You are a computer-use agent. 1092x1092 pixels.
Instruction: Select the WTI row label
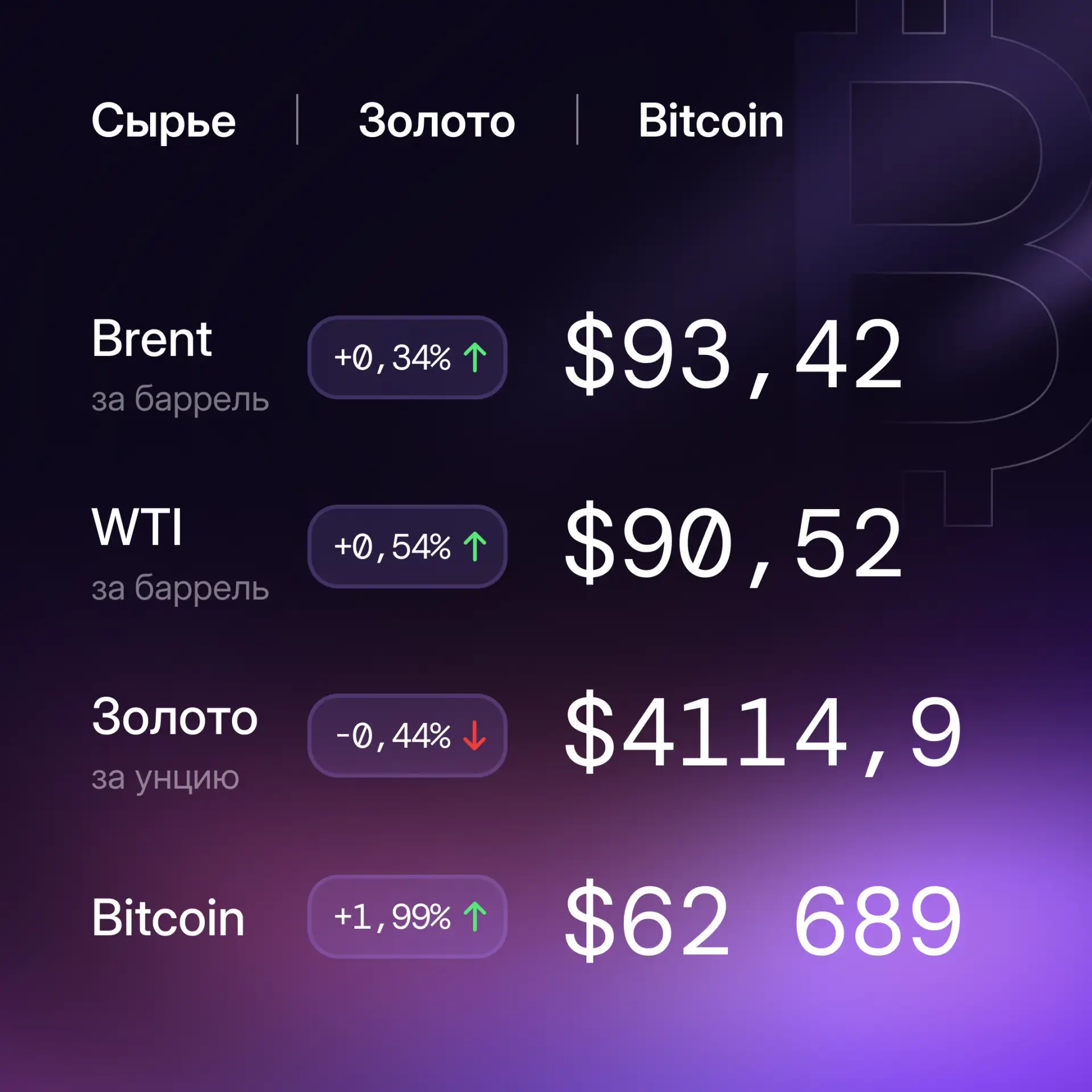(x=137, y=527)
